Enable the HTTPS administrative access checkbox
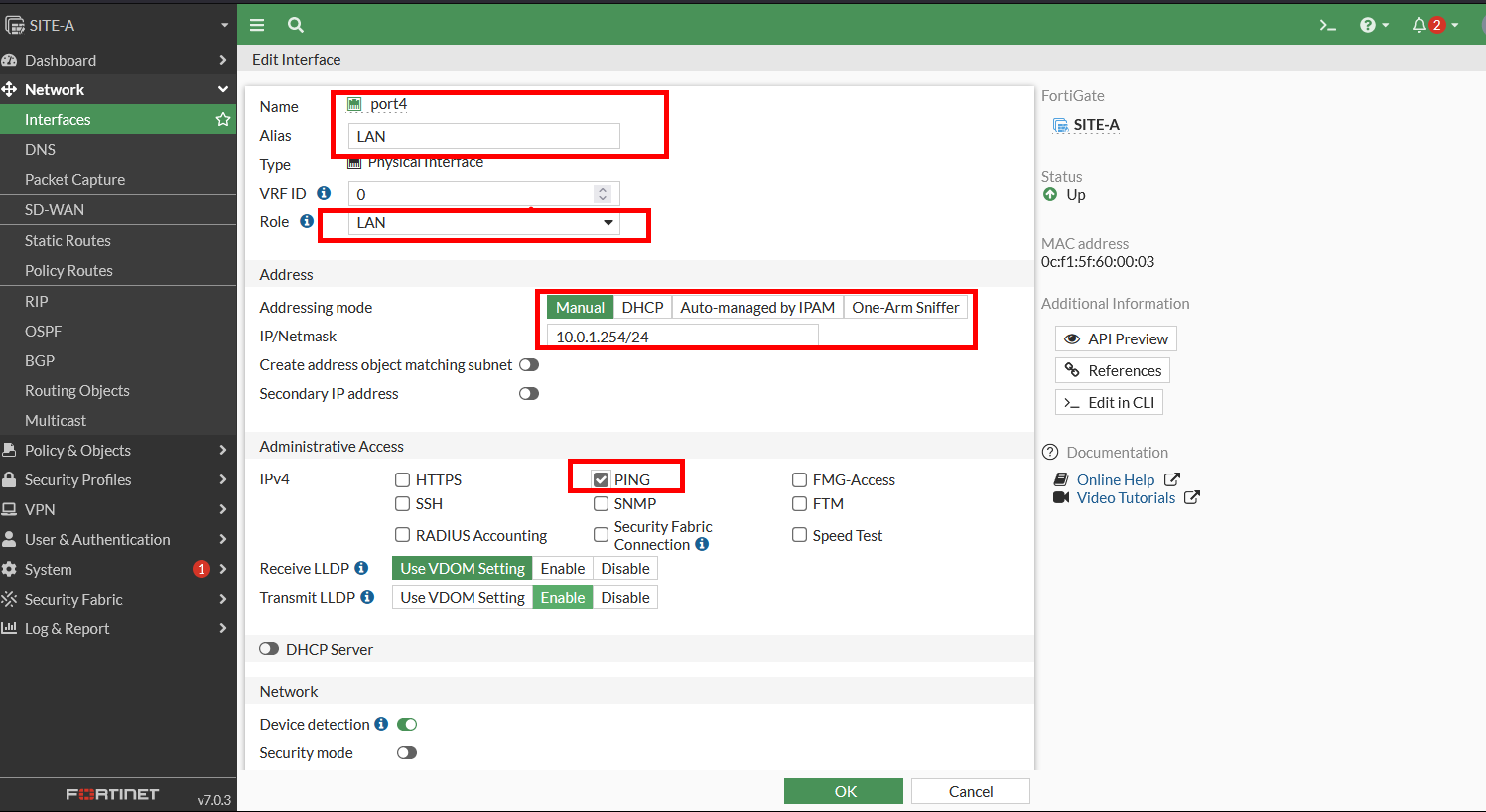Image resolution: width=1486 pixels, height=812 pixels. pos(403,480)
